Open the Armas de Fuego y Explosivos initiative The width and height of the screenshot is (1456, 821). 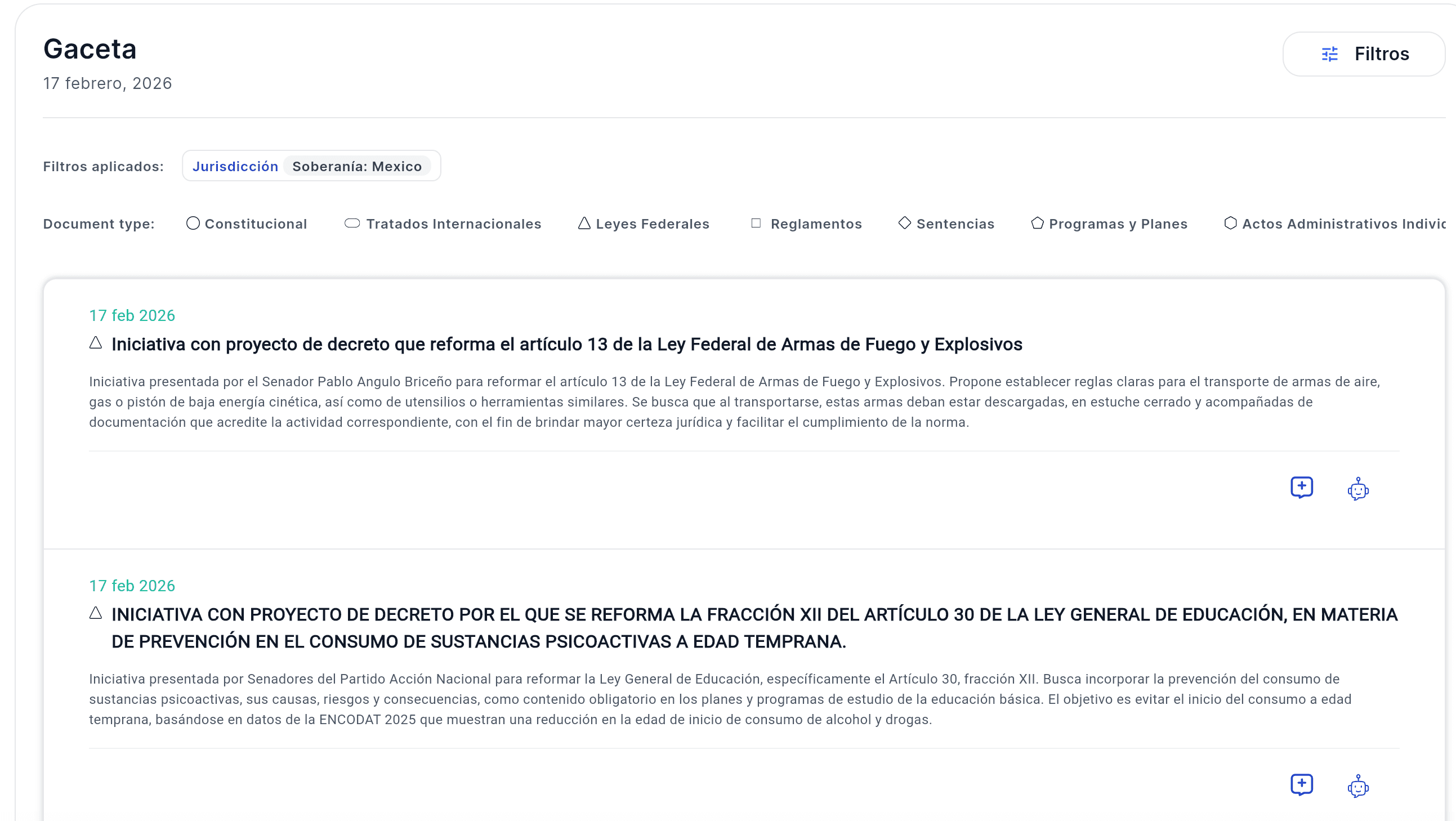[566, 345]
